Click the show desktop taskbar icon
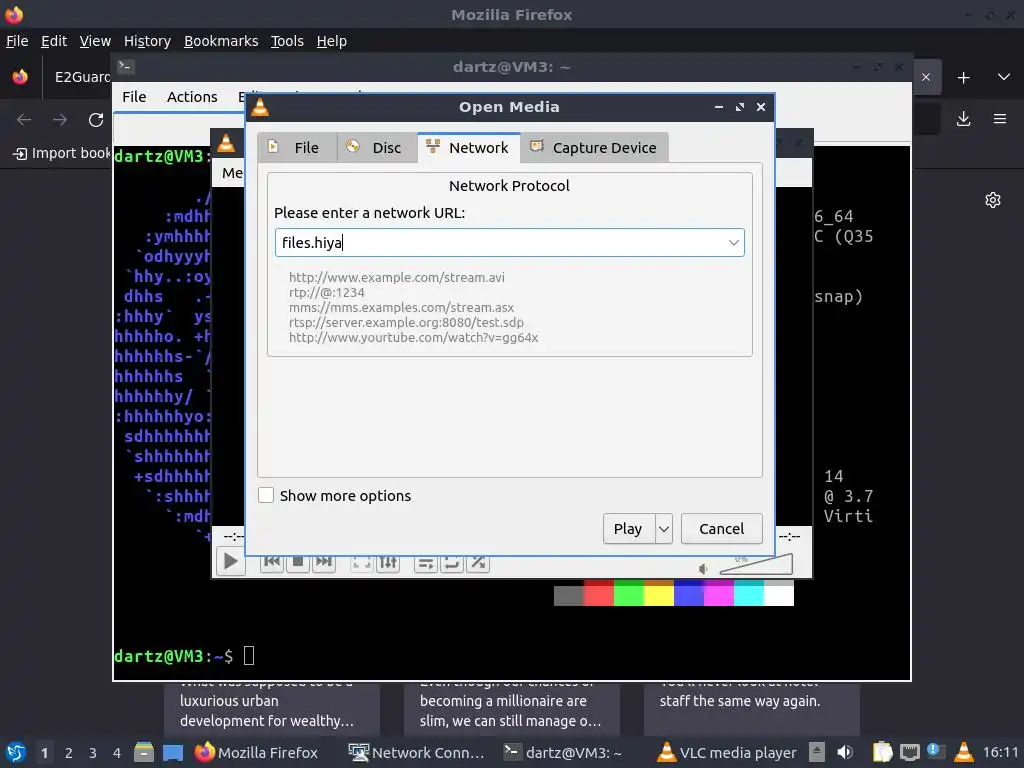 173,752
